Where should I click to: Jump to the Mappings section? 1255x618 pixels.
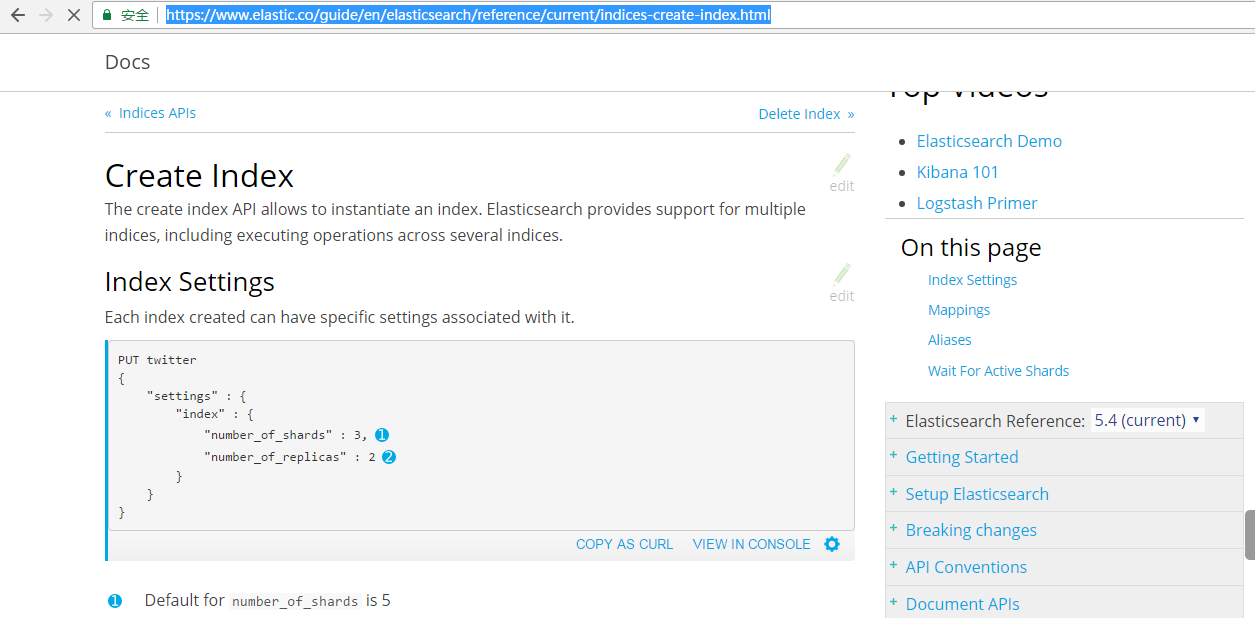click(x=959, y=310)
